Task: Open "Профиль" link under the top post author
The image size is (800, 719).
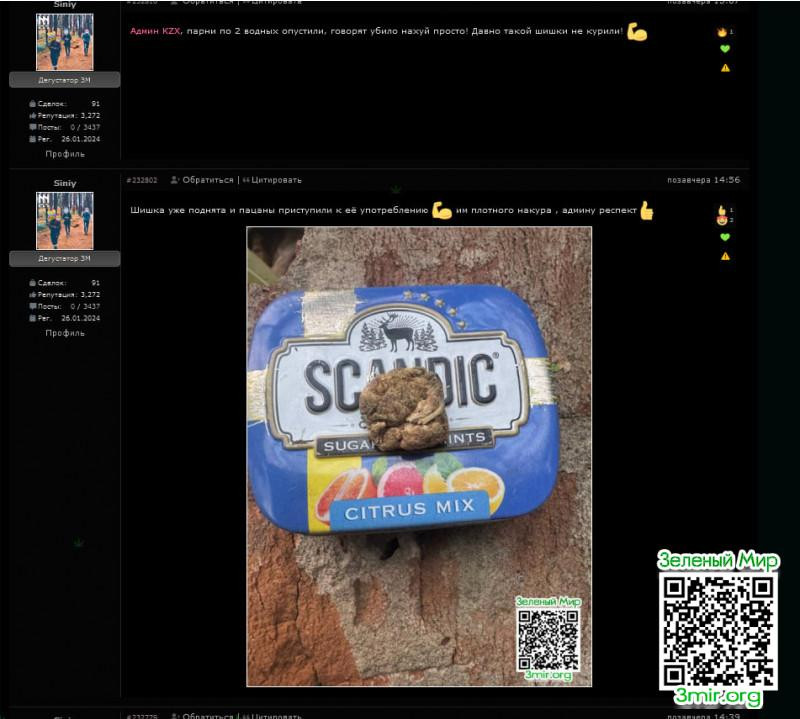Action: [x=65, y=154]
